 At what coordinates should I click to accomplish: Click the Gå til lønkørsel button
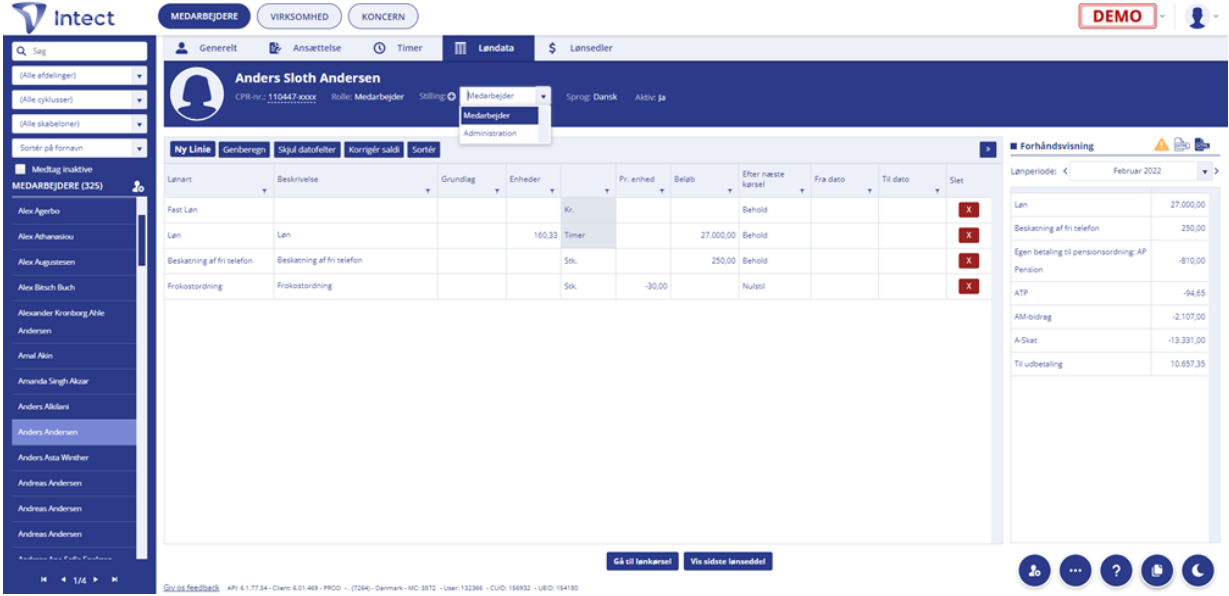tap(643, 561)
